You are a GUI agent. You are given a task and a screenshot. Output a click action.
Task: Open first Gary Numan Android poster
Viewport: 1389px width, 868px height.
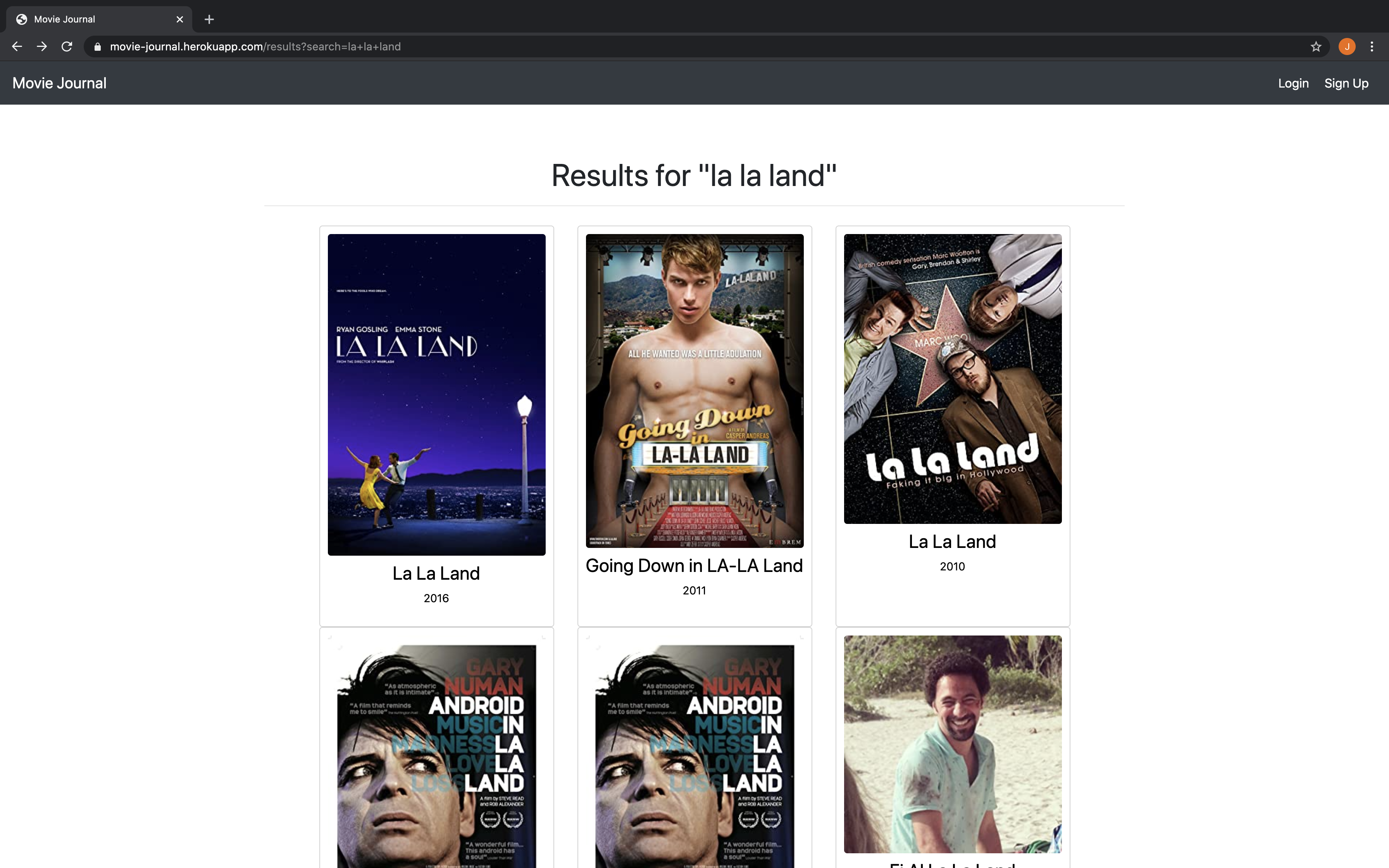pos(436,752)
